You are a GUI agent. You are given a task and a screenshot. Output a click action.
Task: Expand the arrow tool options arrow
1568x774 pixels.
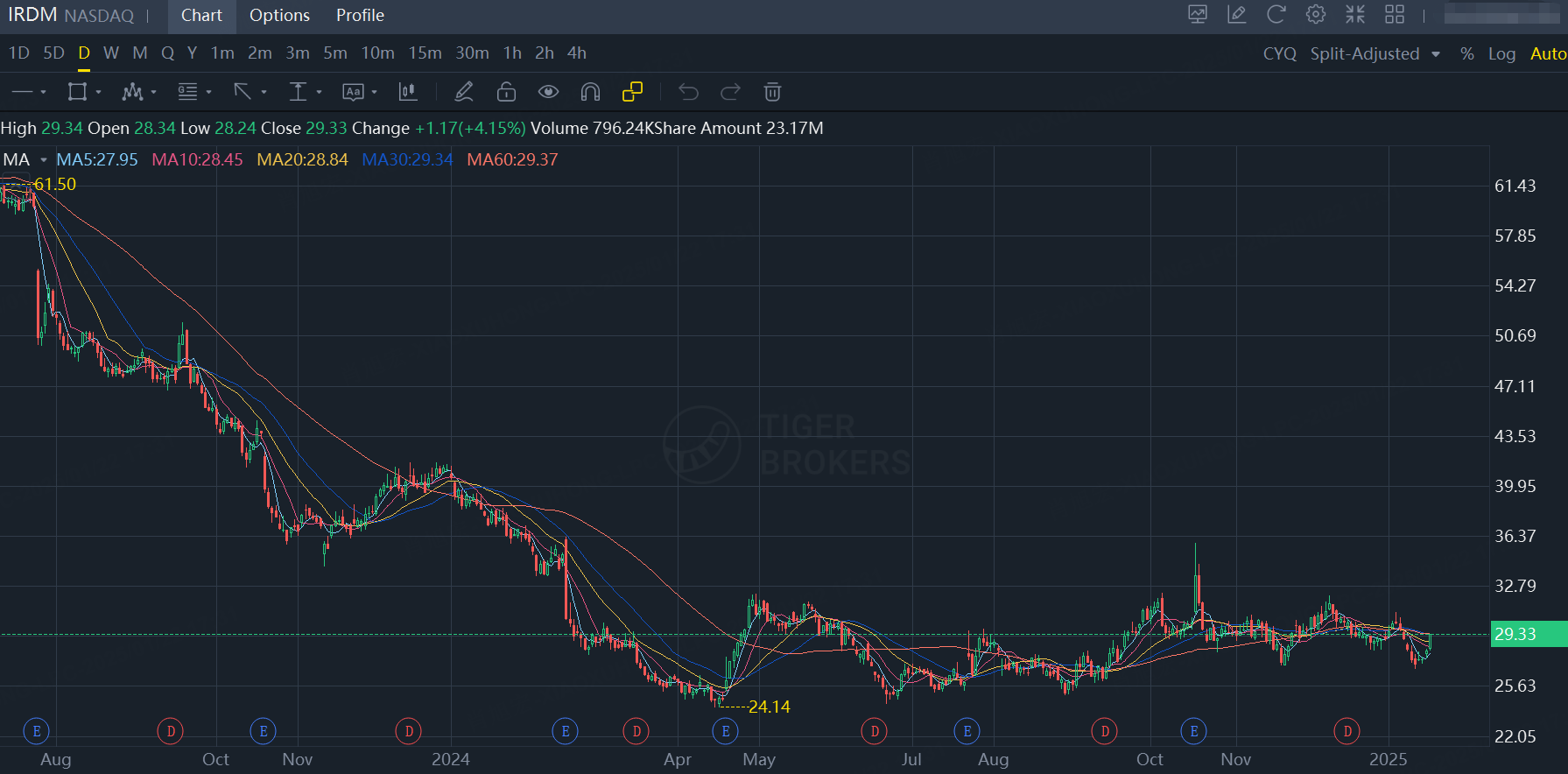264,92
